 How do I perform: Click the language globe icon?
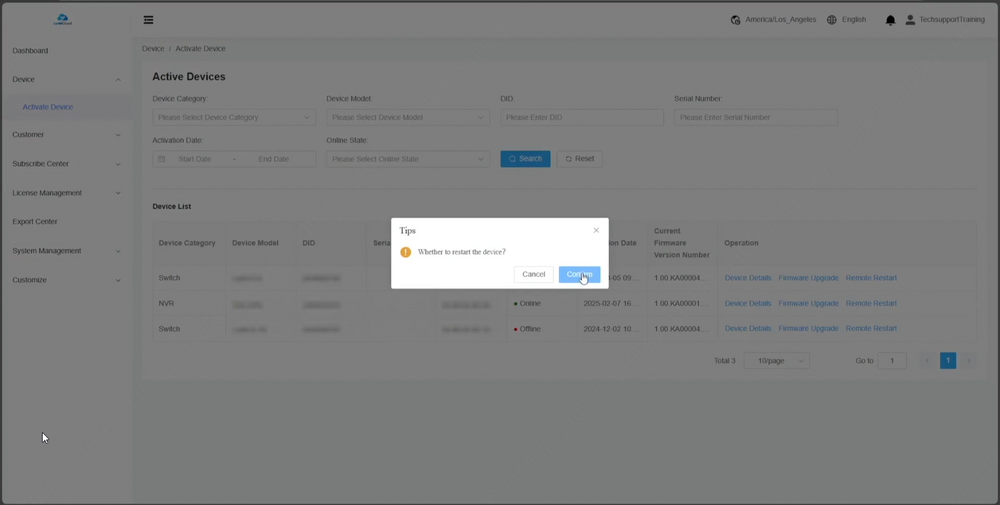831,20
